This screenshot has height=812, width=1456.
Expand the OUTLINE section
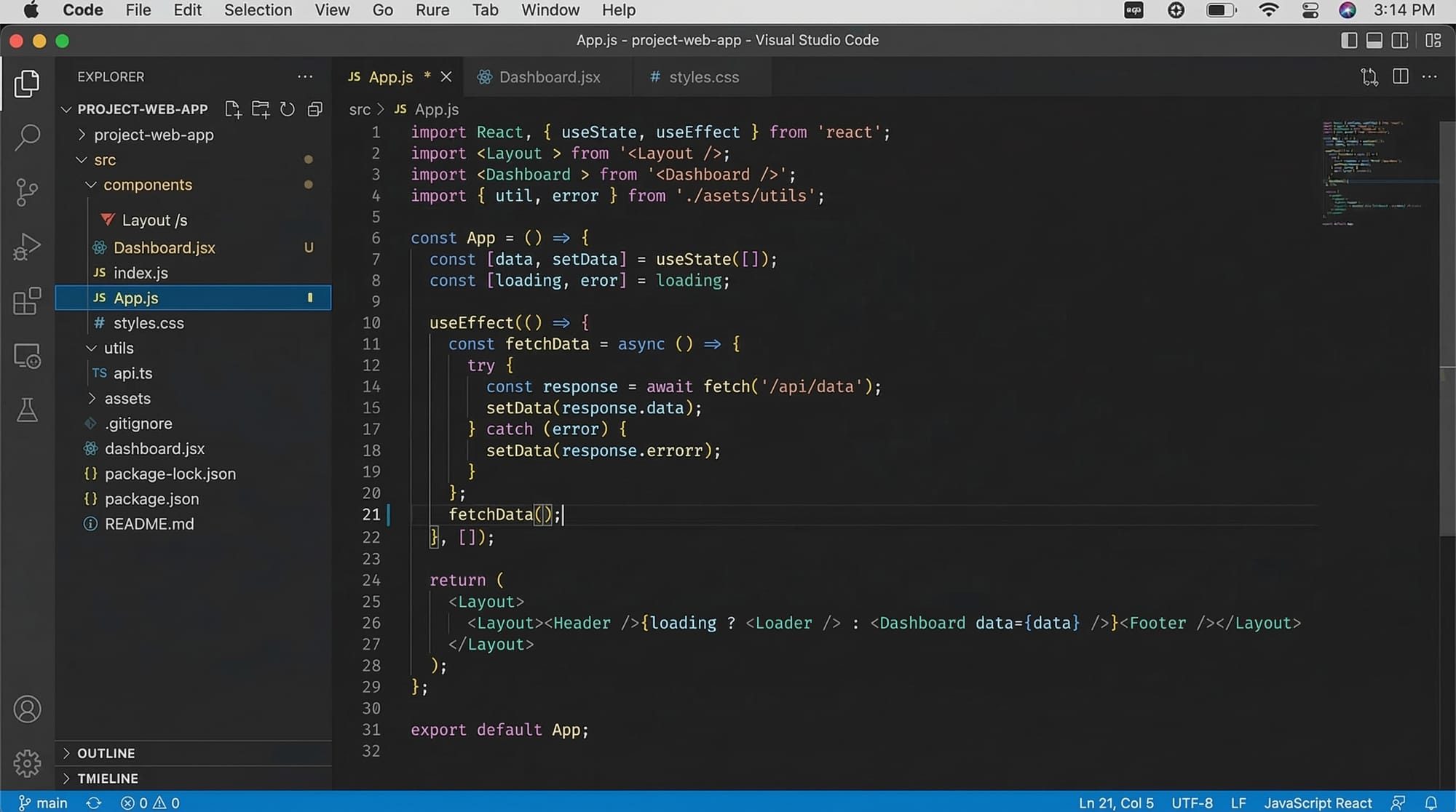coord(106,753)
